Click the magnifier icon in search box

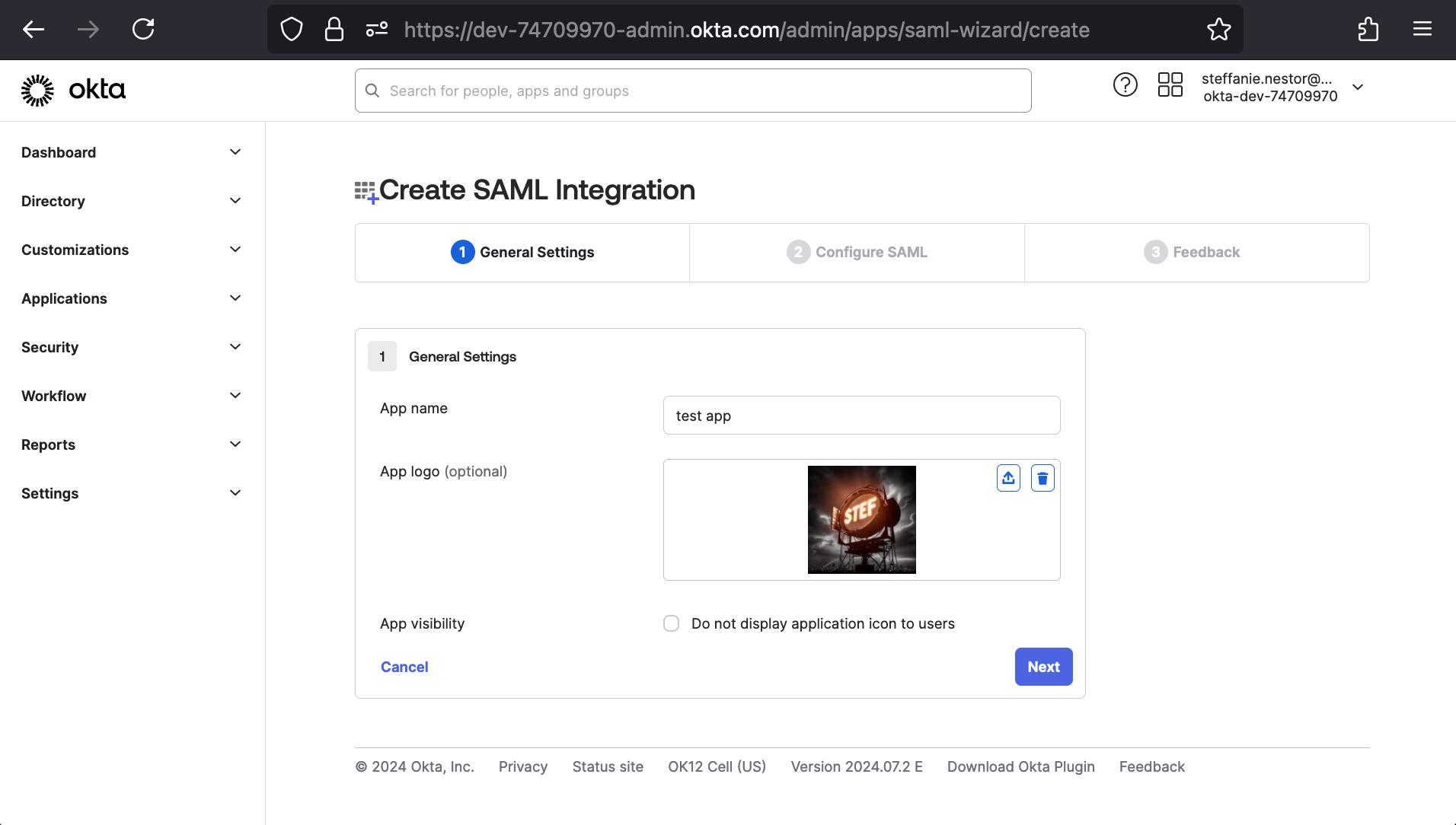point(372,91)
